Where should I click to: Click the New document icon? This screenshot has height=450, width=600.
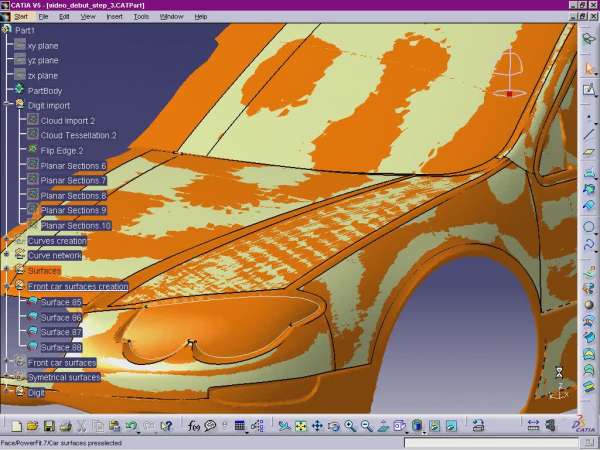click(17, 426)
